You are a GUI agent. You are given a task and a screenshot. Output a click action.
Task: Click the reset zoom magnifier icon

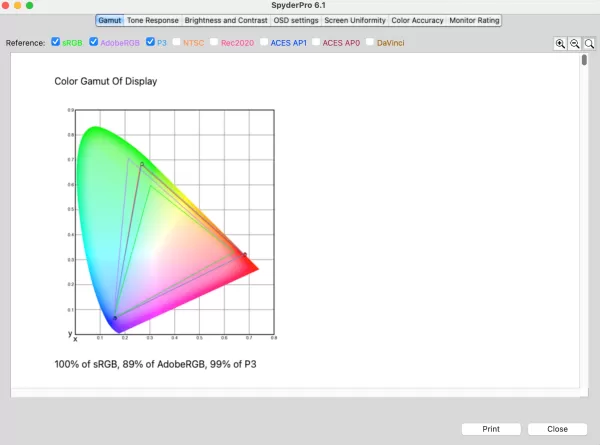(x=590, y=44)
